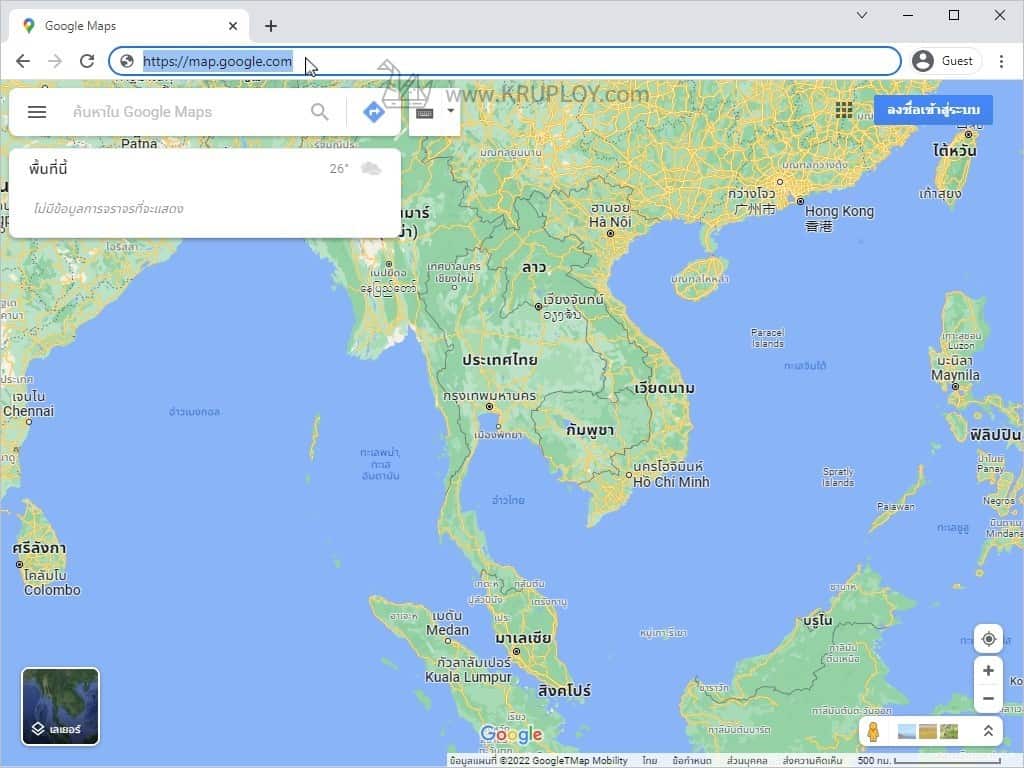Viewport: 1024px width, 768px height.
Task: Open the hamburger menu in Google Maps
Action: pos(37,112)
